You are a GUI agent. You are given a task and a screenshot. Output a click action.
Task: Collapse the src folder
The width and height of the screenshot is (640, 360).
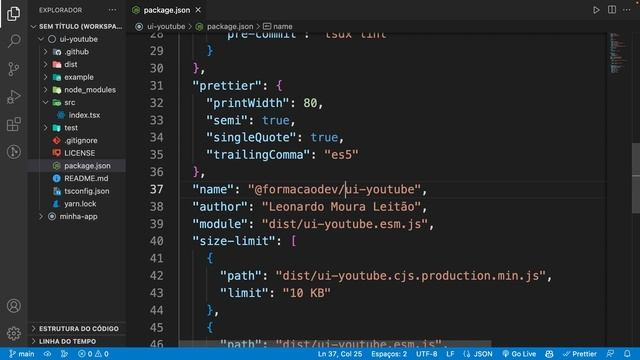(x=45, y=102)
